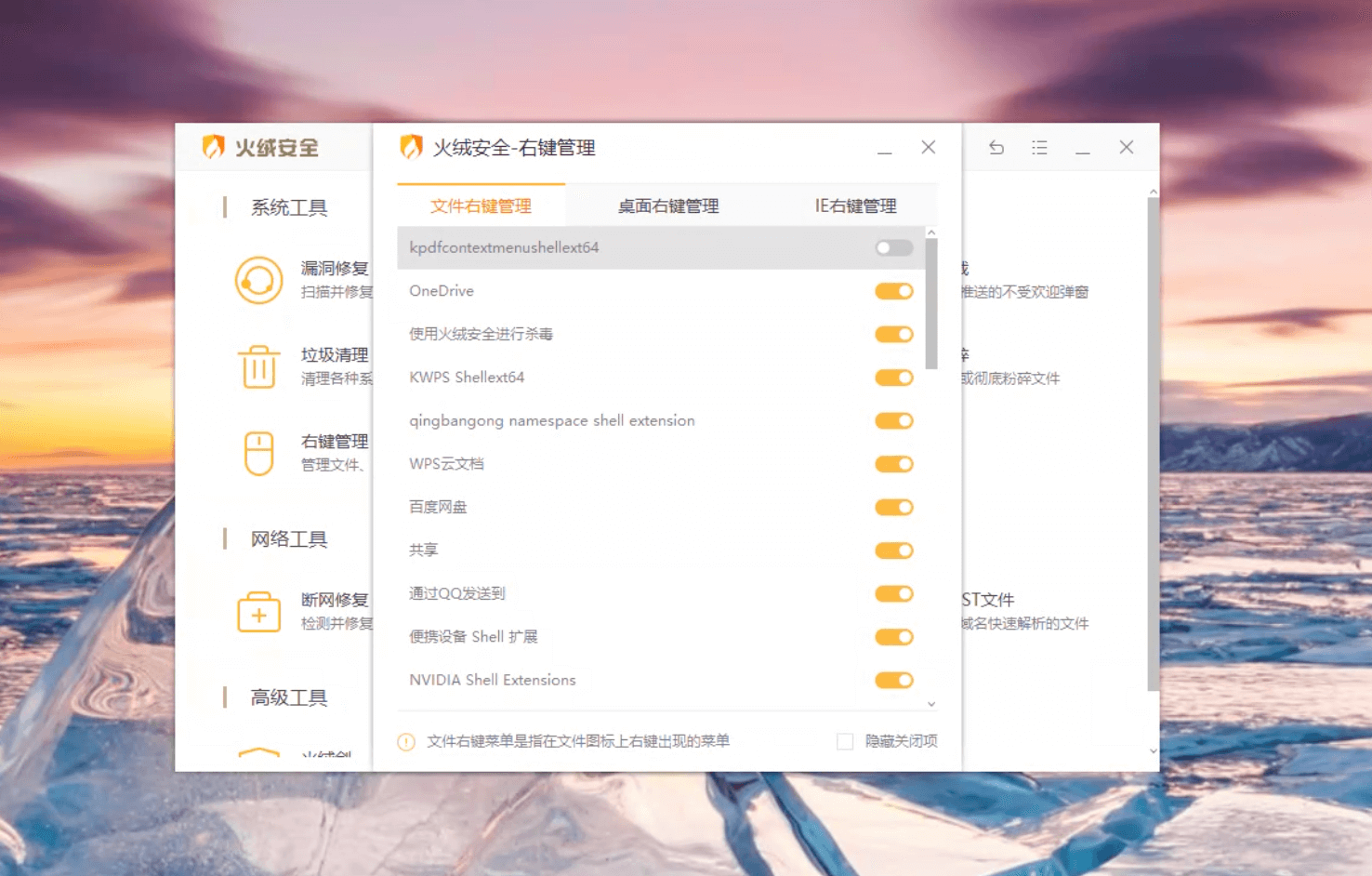1372x876 pixels.
Task: Click the list scroll down arrow
Action: click(x=931, y=704)
